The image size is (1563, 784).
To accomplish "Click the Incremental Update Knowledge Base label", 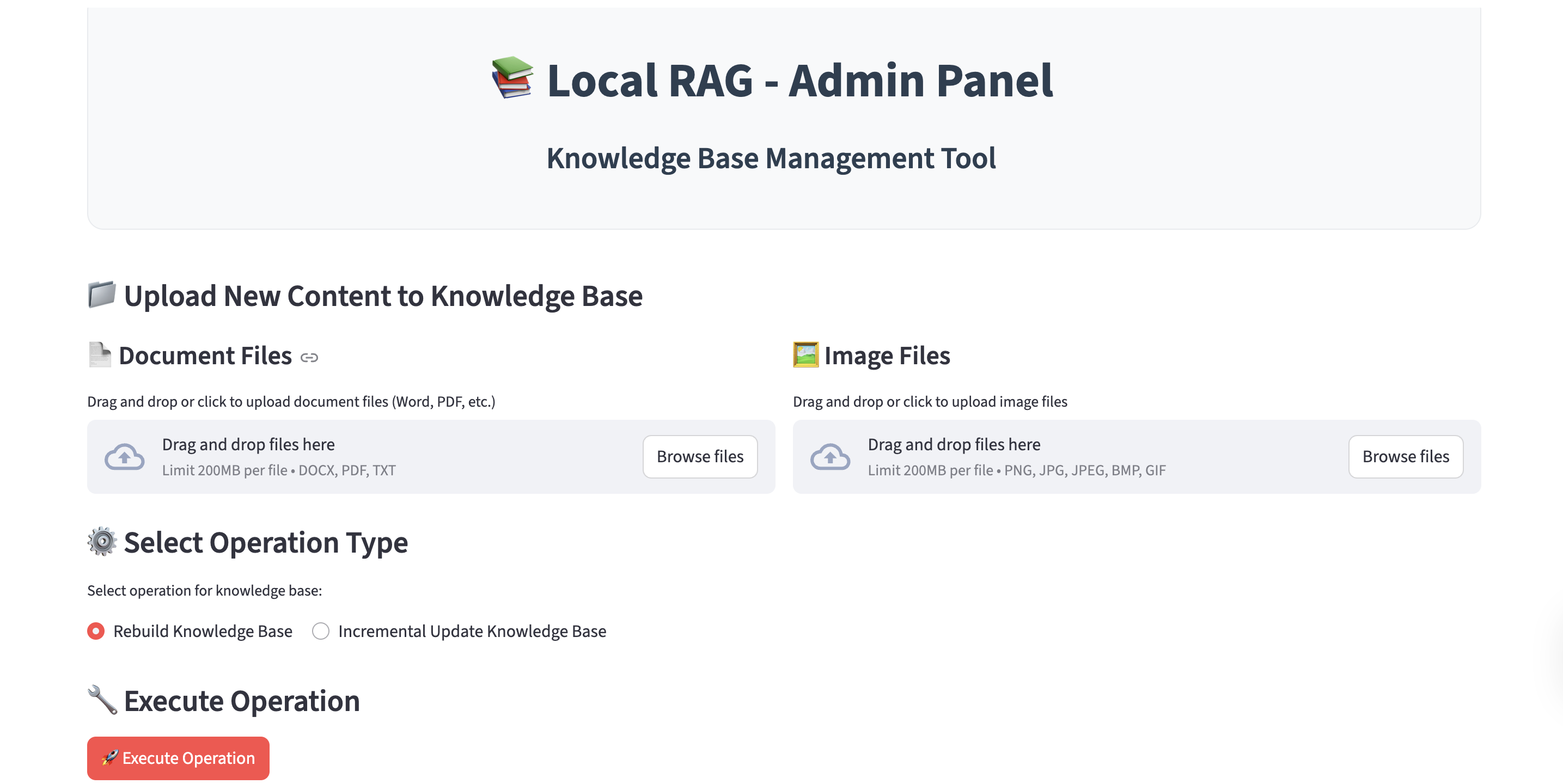I will (x=472, y=631).
